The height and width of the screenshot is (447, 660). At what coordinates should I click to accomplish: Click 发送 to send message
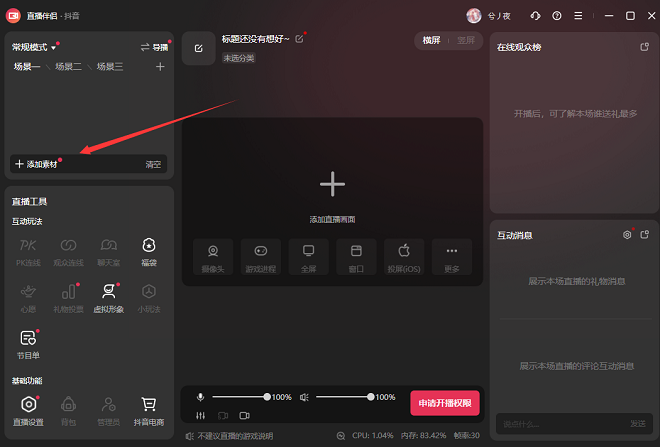638,424
